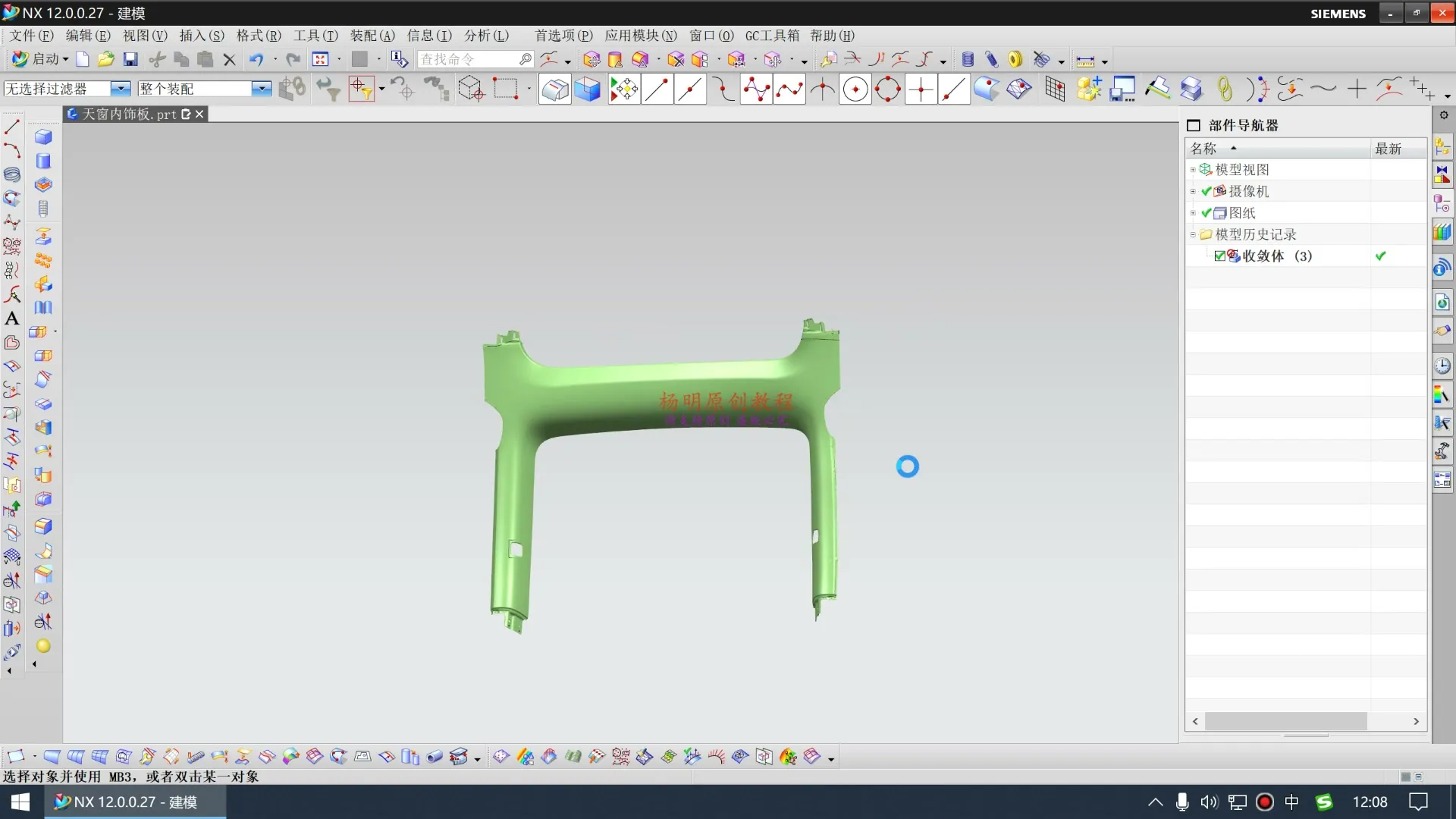
Task: Toggle the 图纸 green checkmark
Action: pyautogui.click(x=1207, y=213)
